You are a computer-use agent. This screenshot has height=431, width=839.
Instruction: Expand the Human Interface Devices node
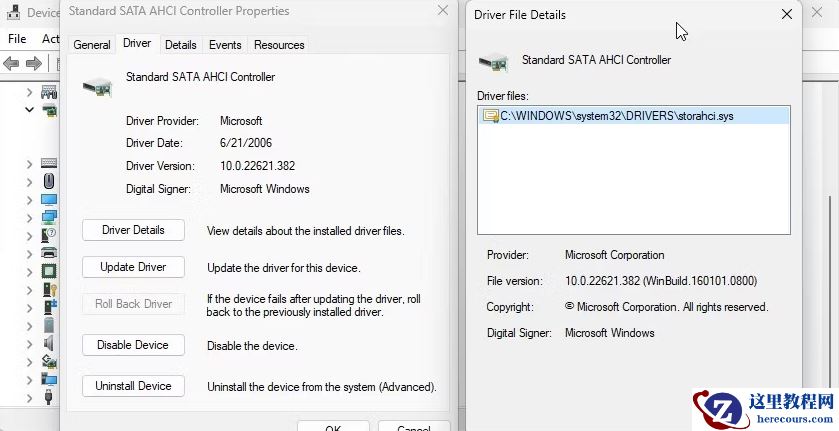click(29, 92)
